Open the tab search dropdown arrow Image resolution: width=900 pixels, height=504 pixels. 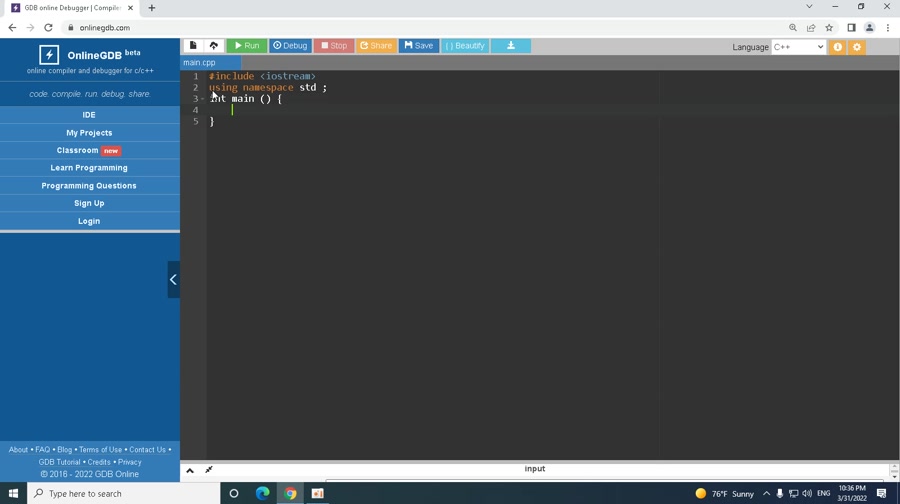point(809,7)
